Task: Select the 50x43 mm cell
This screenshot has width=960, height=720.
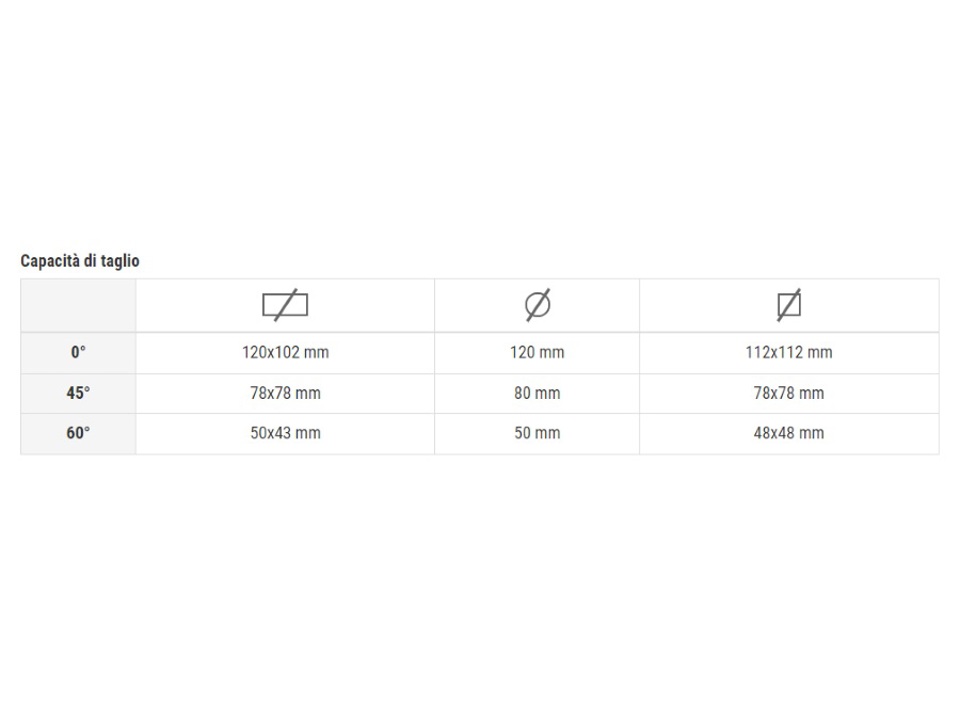Action: coord(285,433)
